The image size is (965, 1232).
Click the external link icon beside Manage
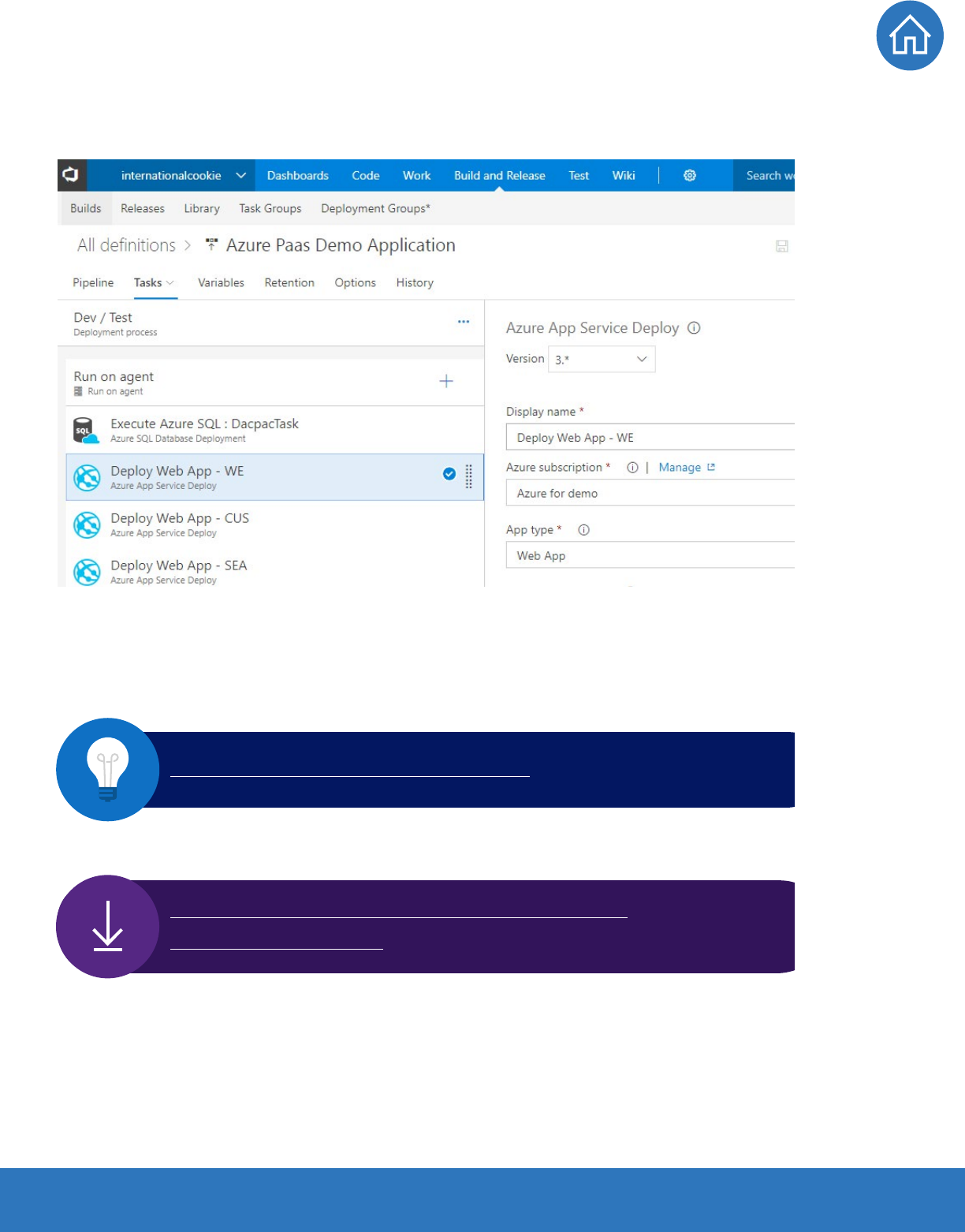coord(711,467)
